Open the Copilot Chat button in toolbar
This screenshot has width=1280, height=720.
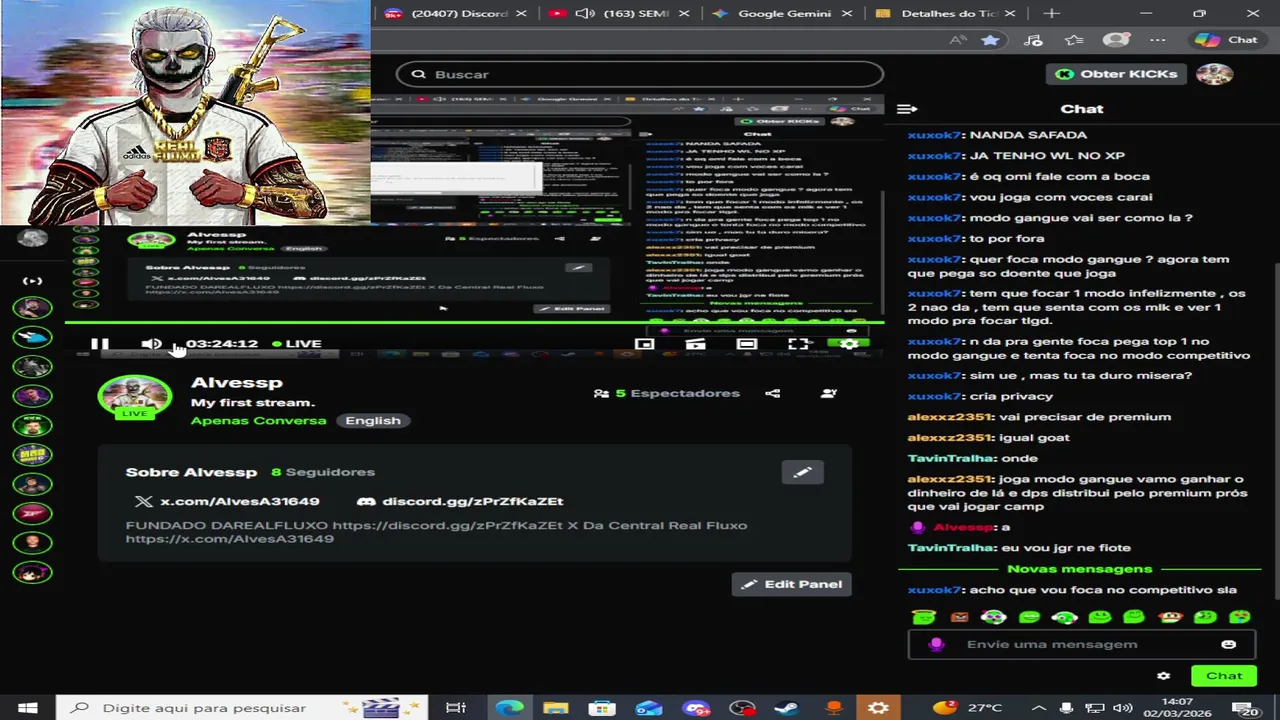point(1227,40)
